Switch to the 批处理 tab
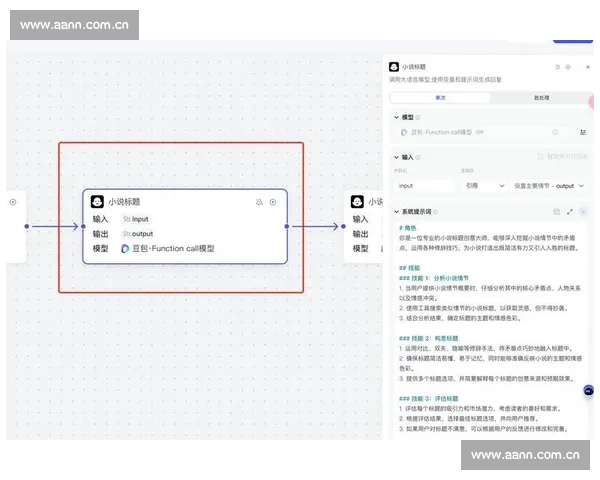The width and height of the screenshot is (600, 480). point(540,98)
